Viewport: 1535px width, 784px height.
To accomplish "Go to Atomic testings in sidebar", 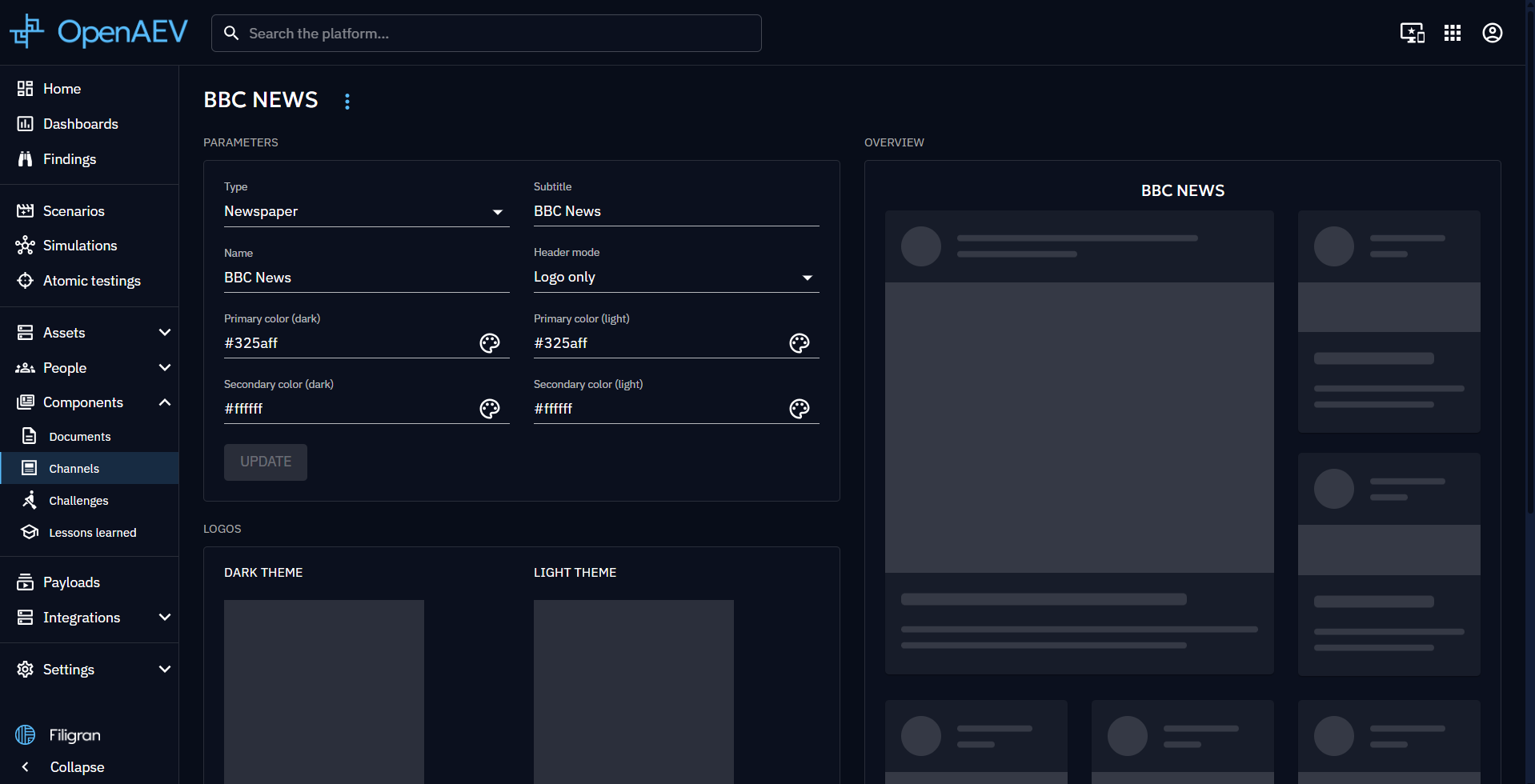I will pyautogui.click(x=91, y=281).
